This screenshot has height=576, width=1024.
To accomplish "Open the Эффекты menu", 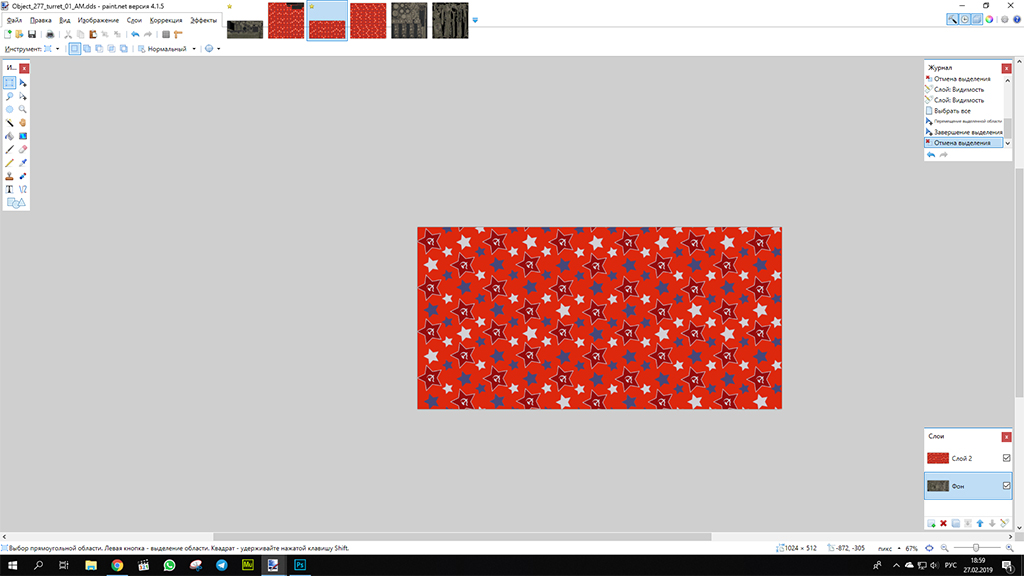I will (x=203, y=20).
